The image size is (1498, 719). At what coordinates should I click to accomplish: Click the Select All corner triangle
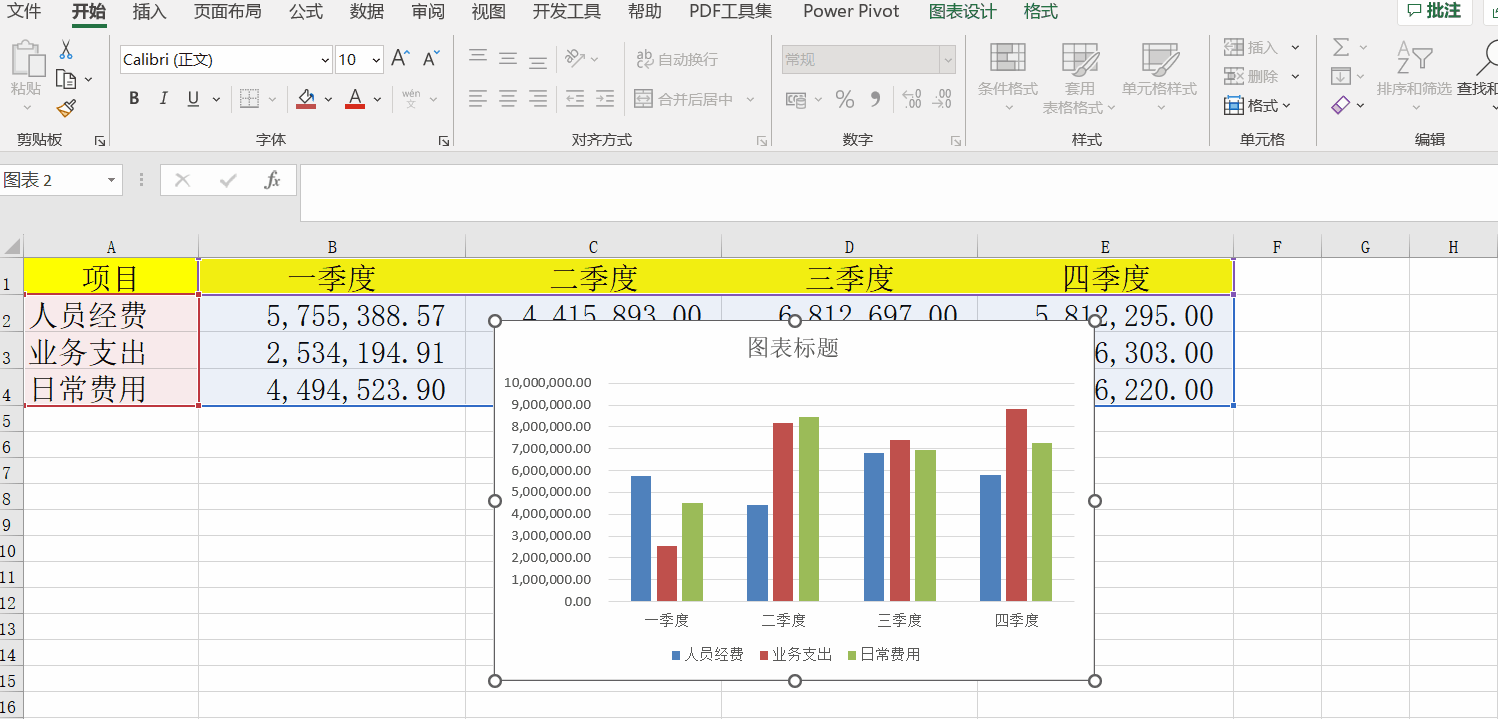(x=11, y=247)
